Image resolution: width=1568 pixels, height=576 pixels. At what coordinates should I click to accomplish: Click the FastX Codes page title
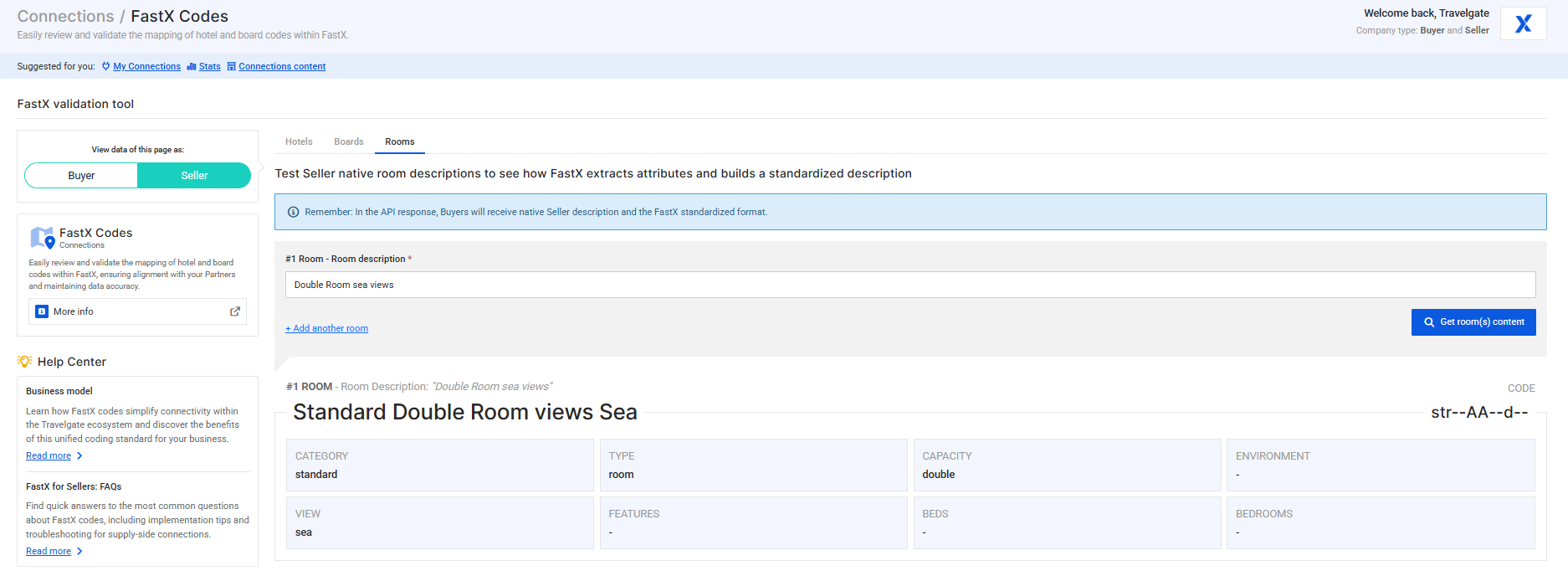tap(180, 16)
